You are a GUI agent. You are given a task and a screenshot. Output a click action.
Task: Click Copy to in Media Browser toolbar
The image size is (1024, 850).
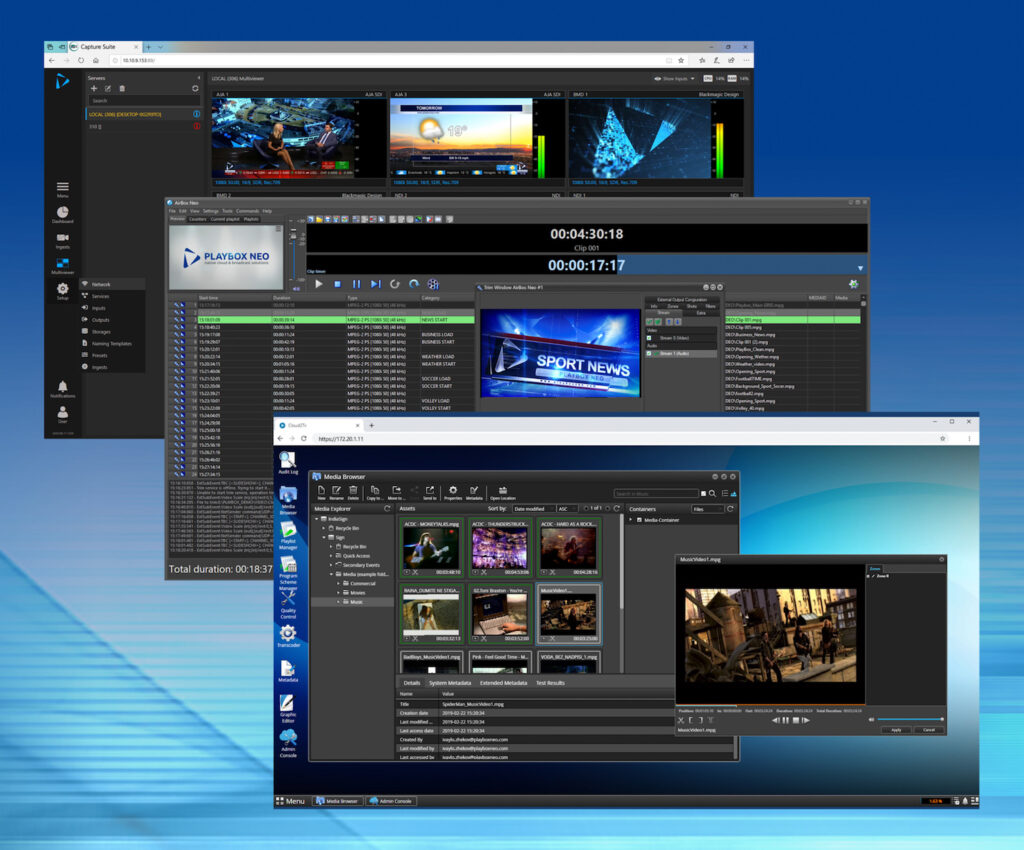click(x=374, y=492)
